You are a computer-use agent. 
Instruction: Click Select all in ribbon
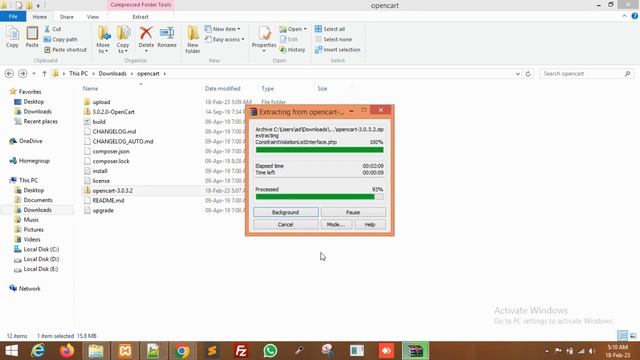point(330,29)
